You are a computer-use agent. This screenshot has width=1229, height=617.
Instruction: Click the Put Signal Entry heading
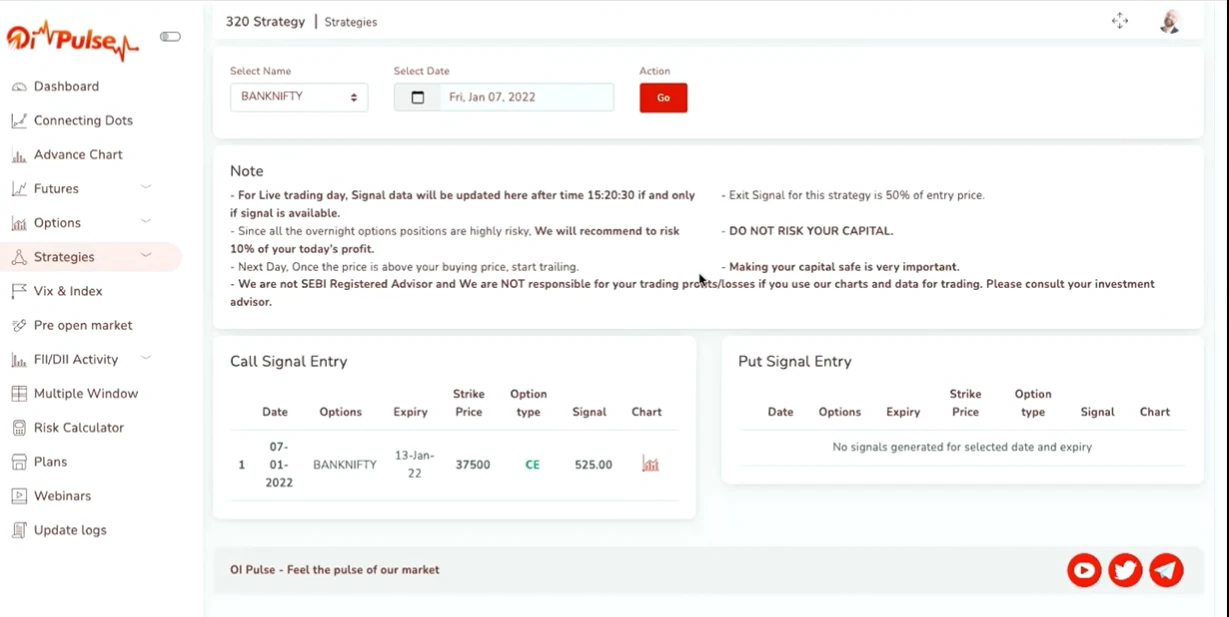click(795, 362)
